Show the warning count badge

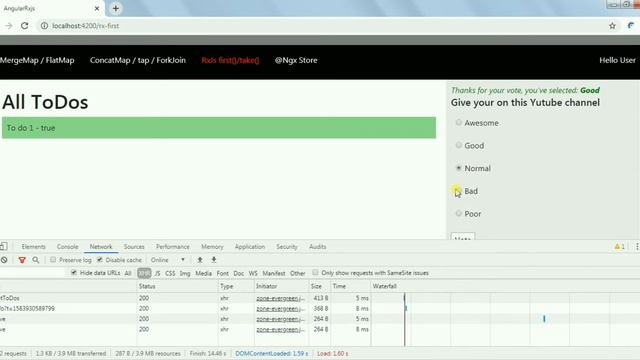[x=620, y=247]
